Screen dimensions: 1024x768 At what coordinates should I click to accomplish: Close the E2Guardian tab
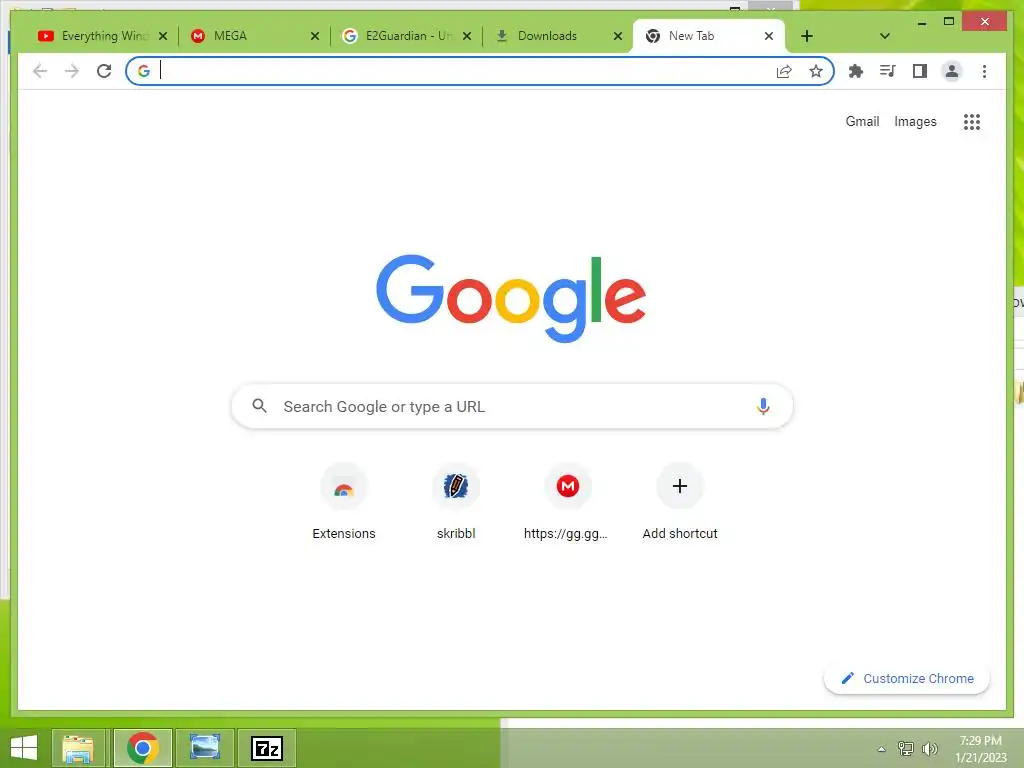pos(467,36)
